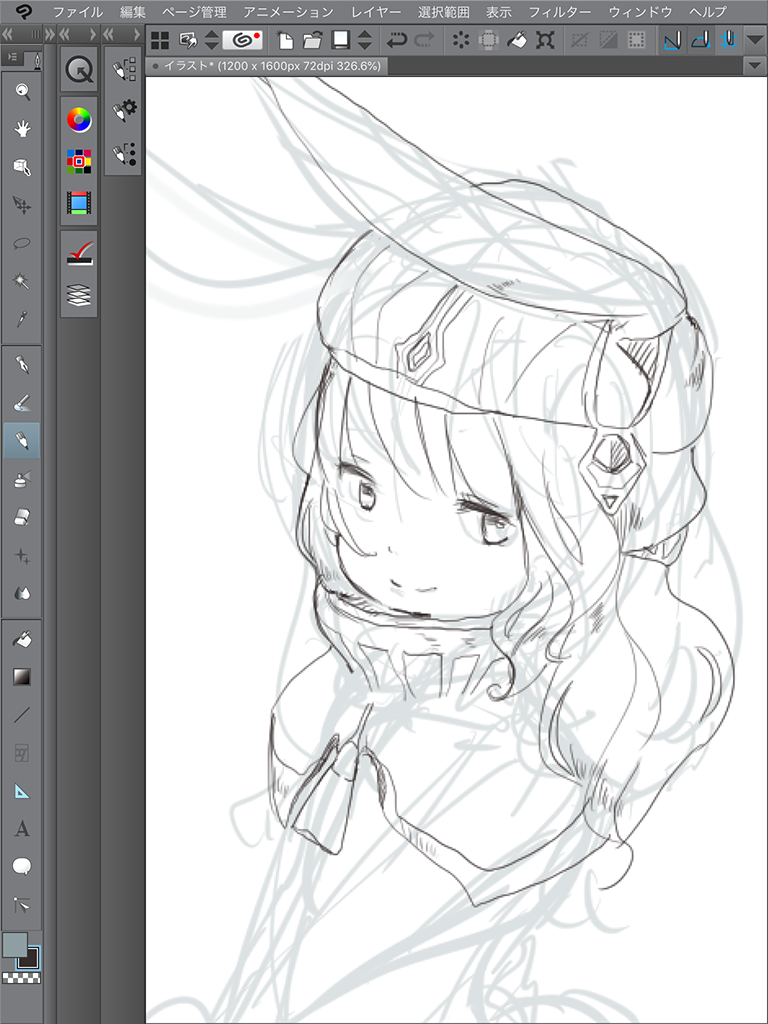Image resolution: width=768 pixels, height=1024 pixels.
Task: Toggle snap to special ruler
Action: [701, 40]
